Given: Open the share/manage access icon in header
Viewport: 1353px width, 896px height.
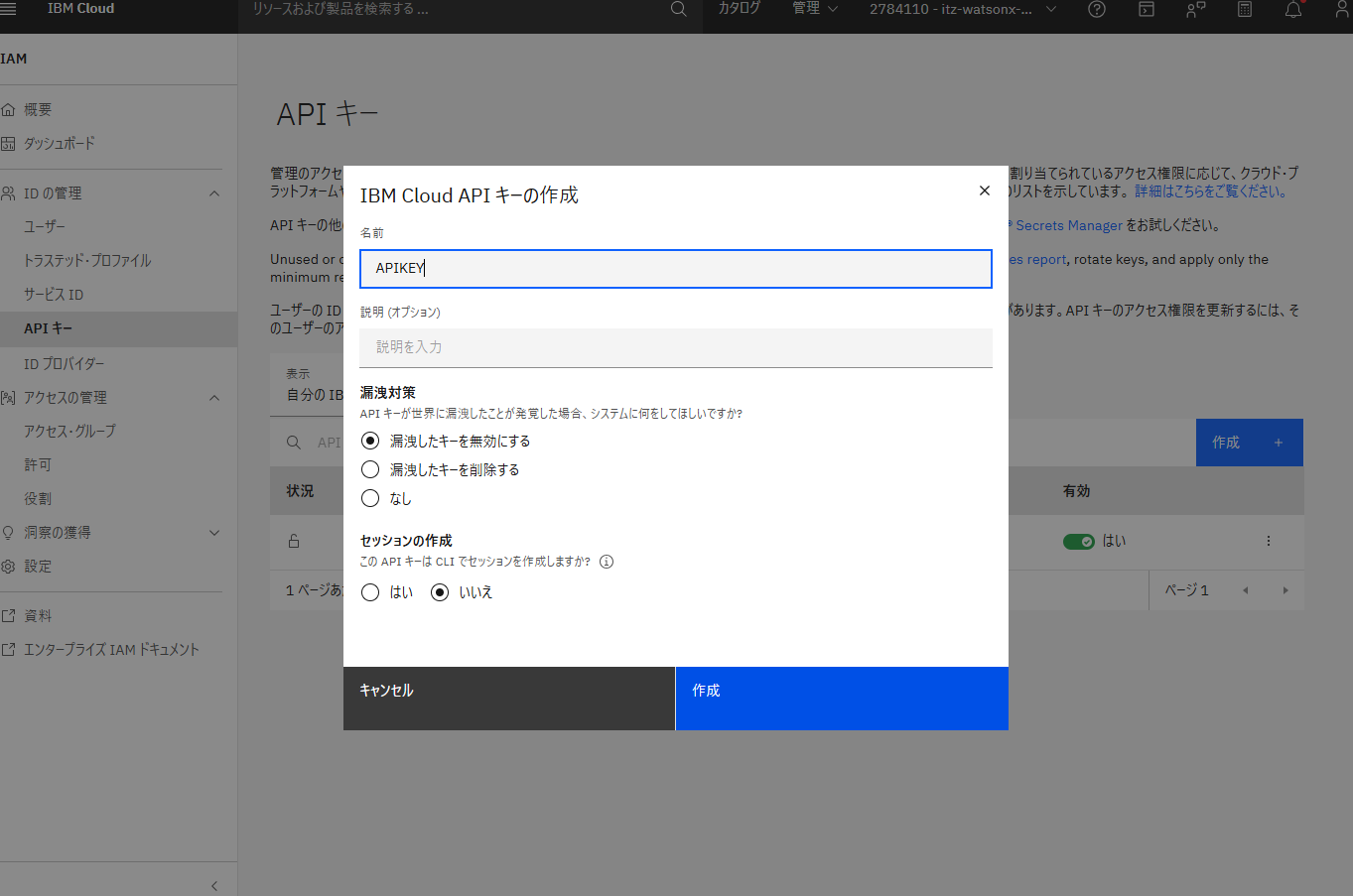Looking at the screenshot, I should [1195, 9].
